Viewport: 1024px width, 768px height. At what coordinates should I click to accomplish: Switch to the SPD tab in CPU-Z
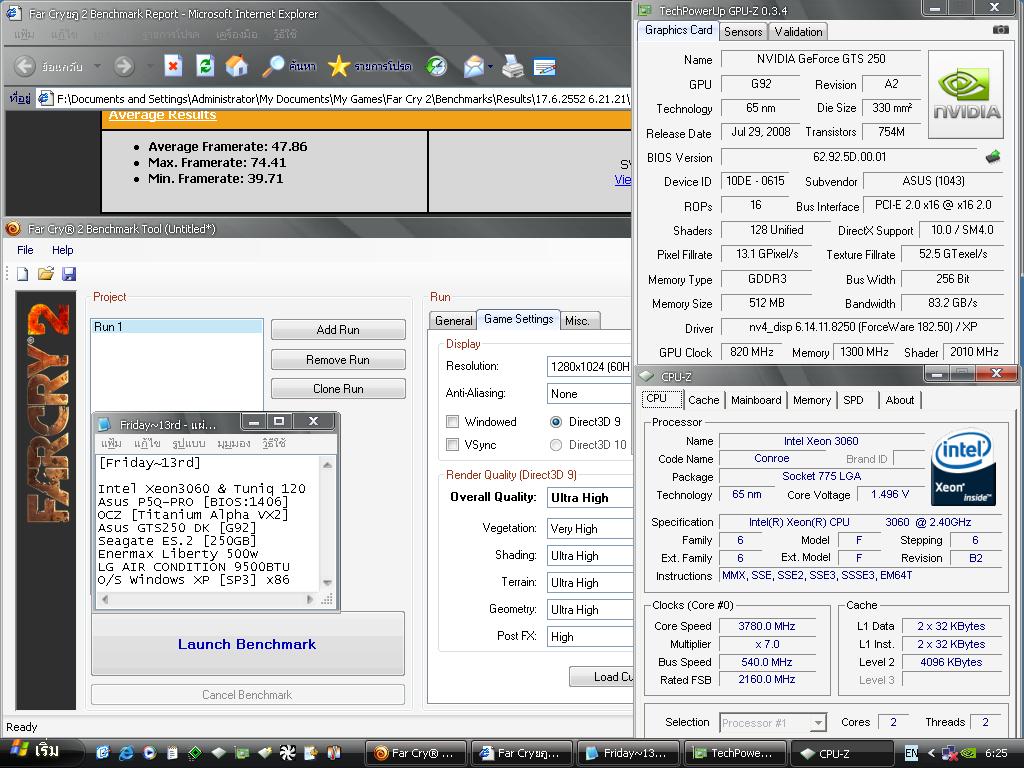click(x=853, y=400)
